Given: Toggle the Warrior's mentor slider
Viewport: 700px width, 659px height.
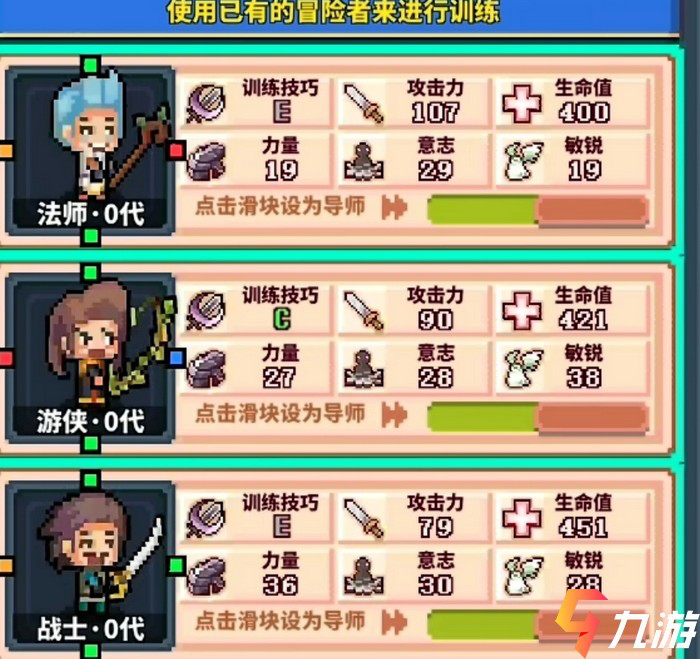Looking at the screenshot, I should (x=537, y=625).
